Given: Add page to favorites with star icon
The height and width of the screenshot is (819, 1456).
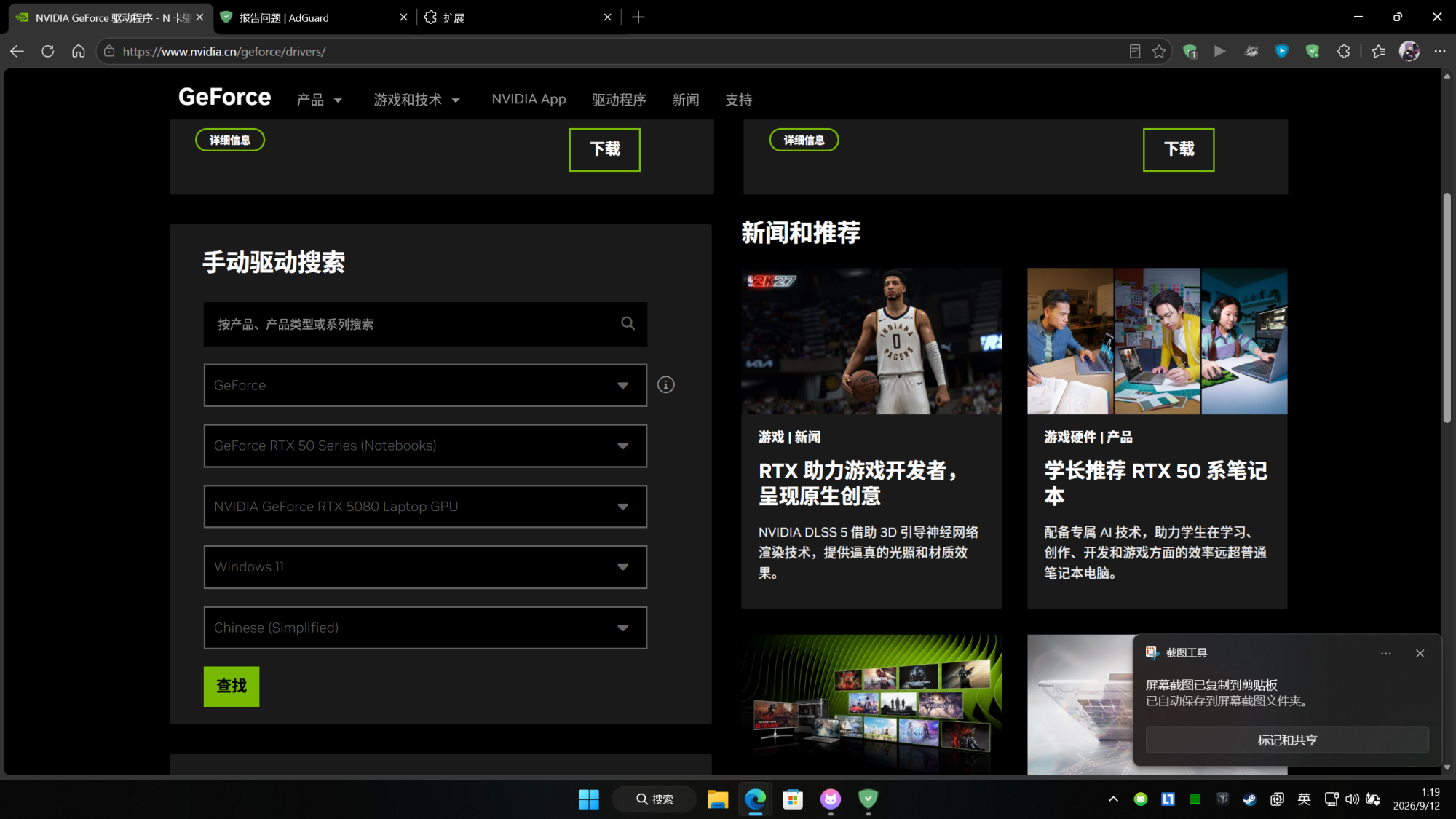Looking at the screenshot, I should [x=1159, y=51].
